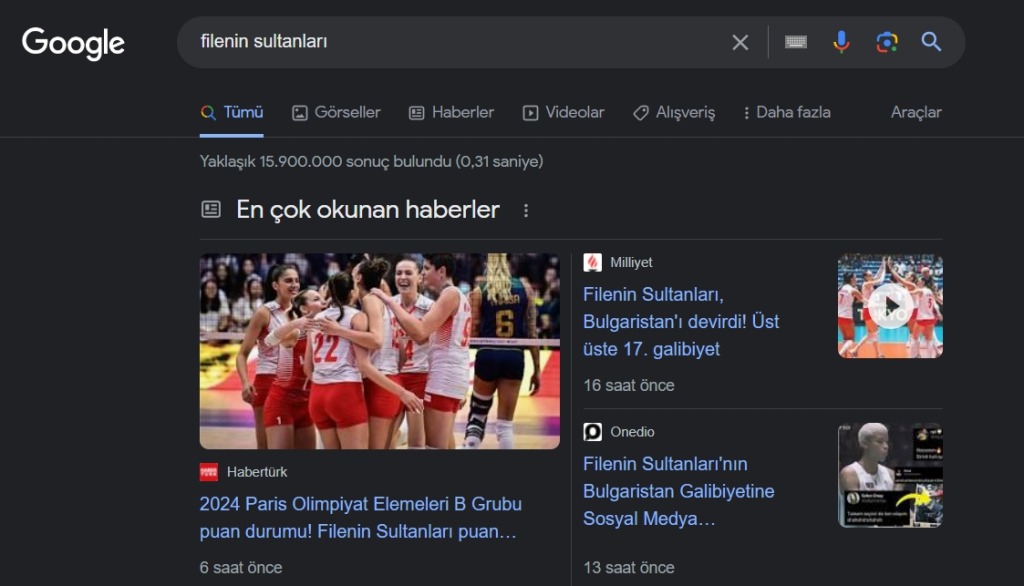Click the Habertürk source name
This screenshot has height=586, width=1024.
click(257, 472)
